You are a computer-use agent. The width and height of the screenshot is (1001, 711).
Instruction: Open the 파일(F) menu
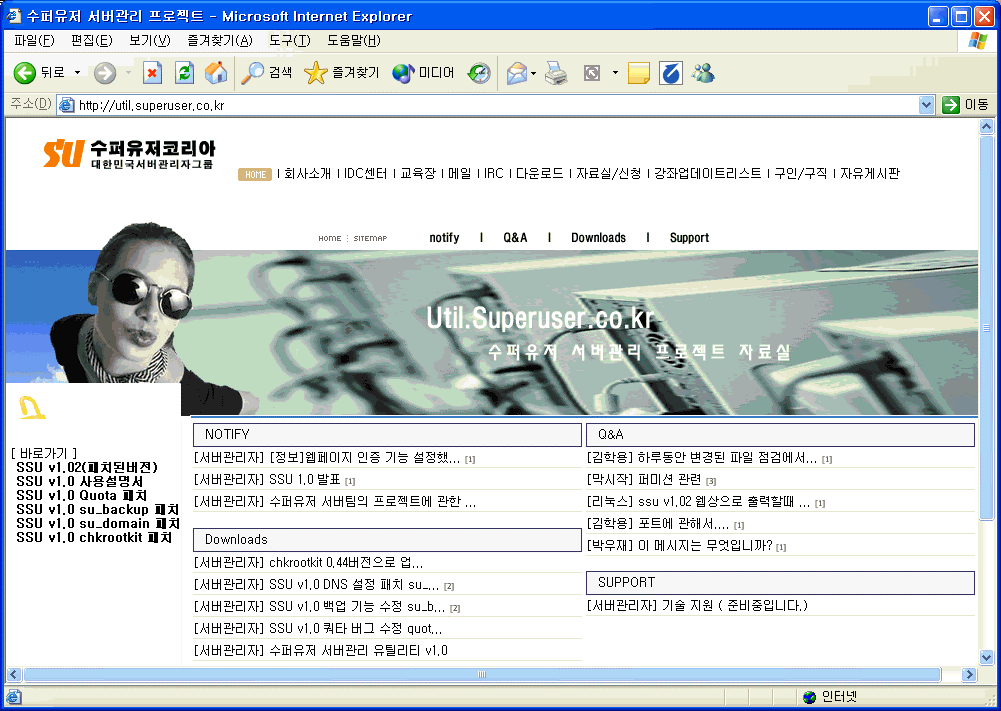(34, 40)
